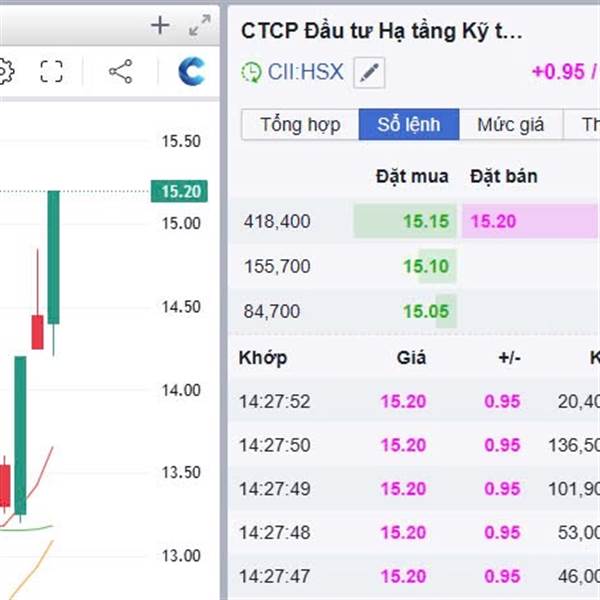The image size is (600, 600).
Task: Select the trade at 14:27:50
Action: pyautogui.click(x=414, y=445)
